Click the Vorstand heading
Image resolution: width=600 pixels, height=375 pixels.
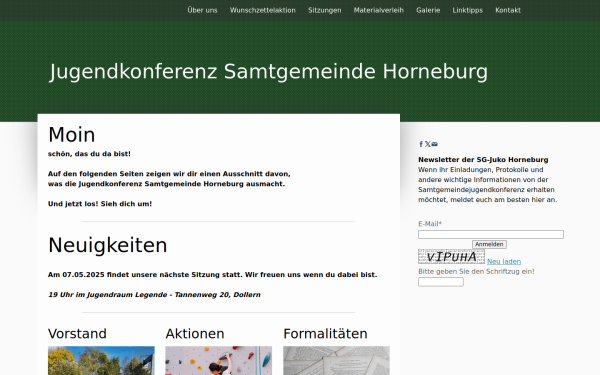point(77,334)
